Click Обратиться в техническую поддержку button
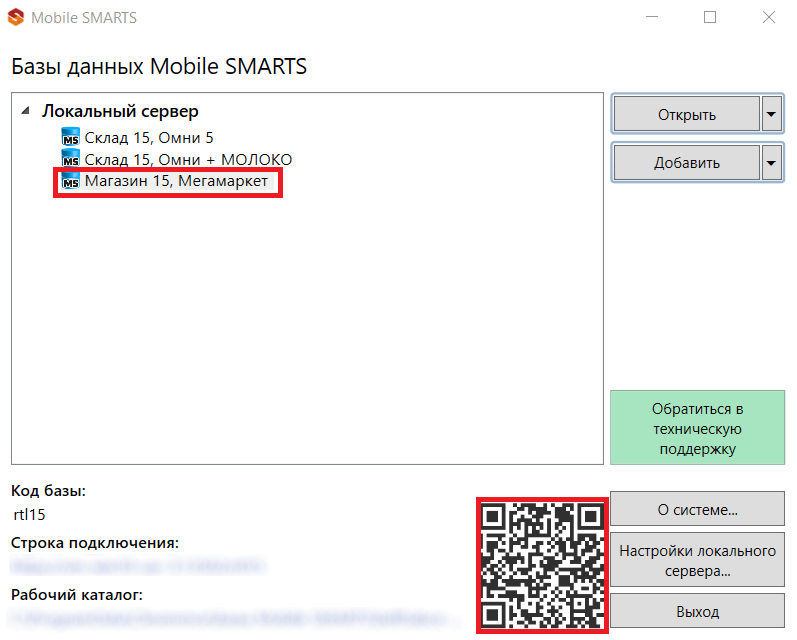Viewport: 797px width, 640px height. coord(697,428)
